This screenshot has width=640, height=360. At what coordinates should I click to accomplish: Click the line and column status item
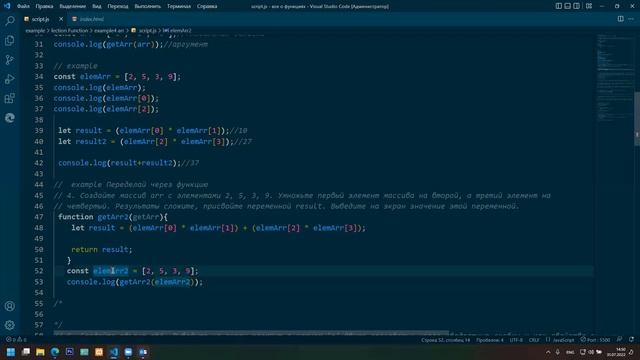[x=445, y=340]
